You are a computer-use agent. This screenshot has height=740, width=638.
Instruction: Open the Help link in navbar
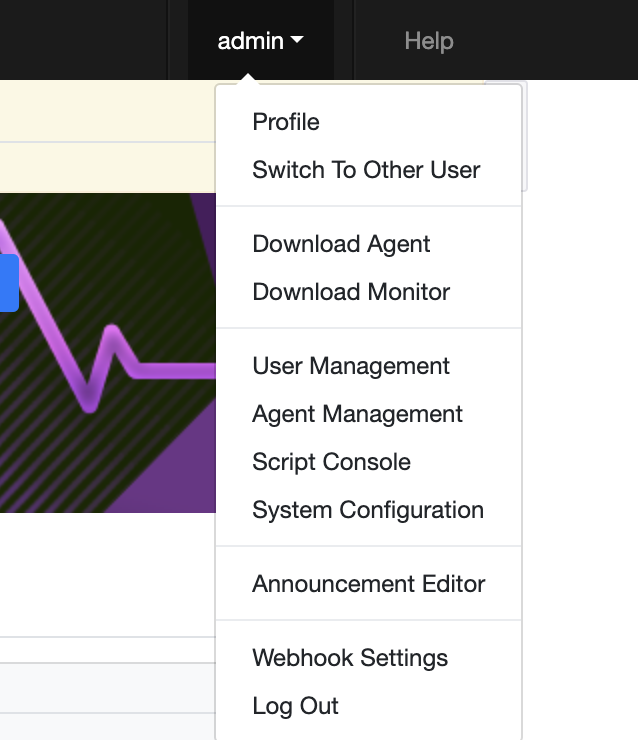[x=429, y=41]
